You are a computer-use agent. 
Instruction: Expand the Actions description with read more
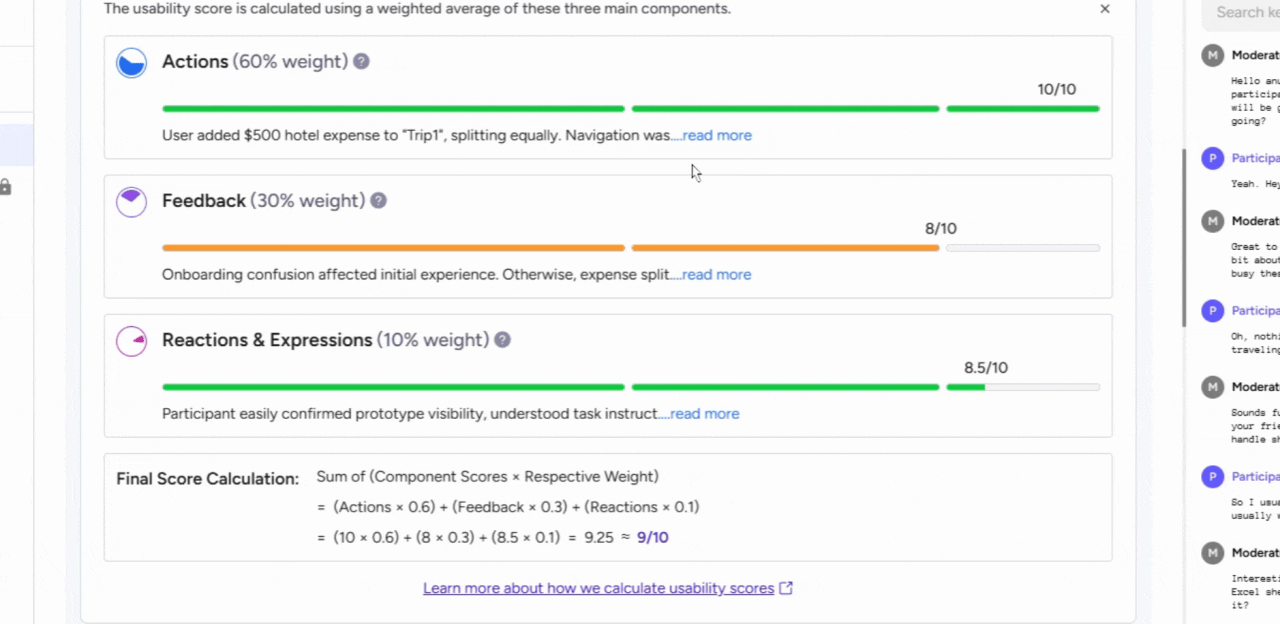point(716,135)
